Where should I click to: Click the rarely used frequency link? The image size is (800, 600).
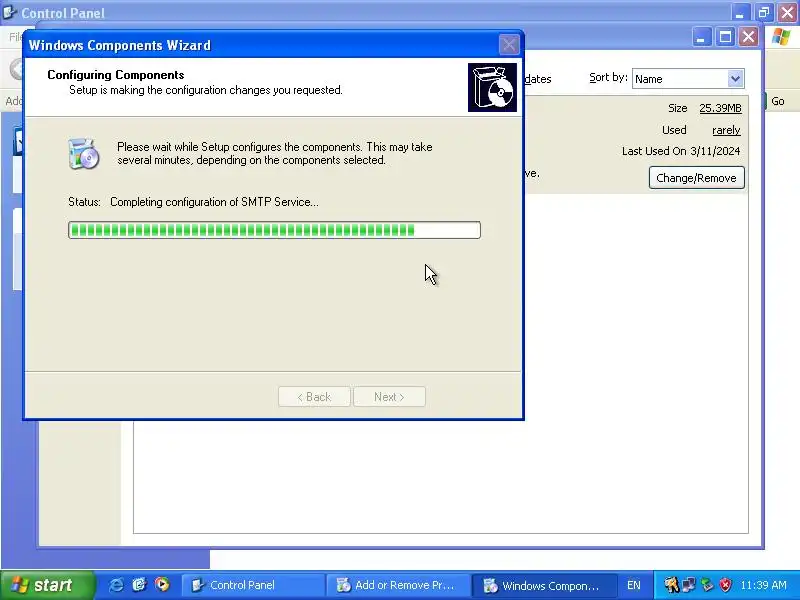(x=726, y=130)
